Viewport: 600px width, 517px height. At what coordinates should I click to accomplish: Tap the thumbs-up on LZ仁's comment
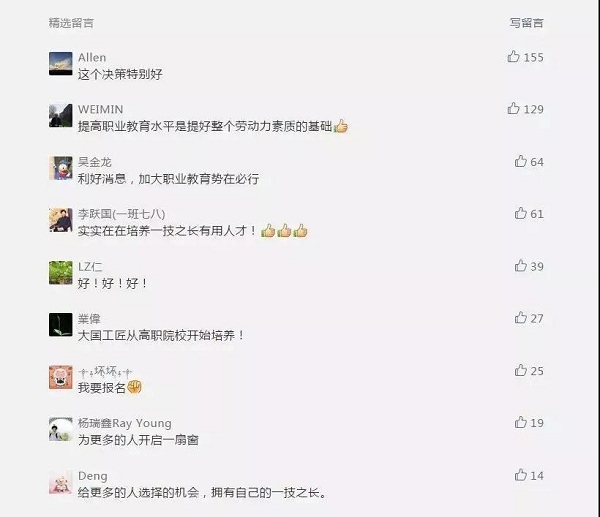point(520,266)
